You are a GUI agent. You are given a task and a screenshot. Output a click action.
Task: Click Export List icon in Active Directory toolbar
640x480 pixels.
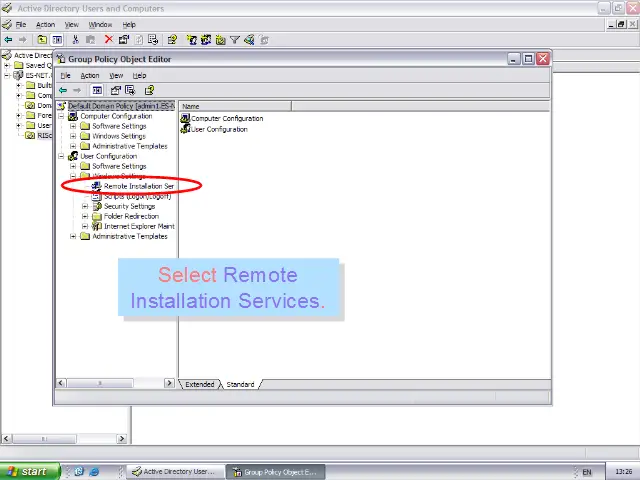pos(153,40)
